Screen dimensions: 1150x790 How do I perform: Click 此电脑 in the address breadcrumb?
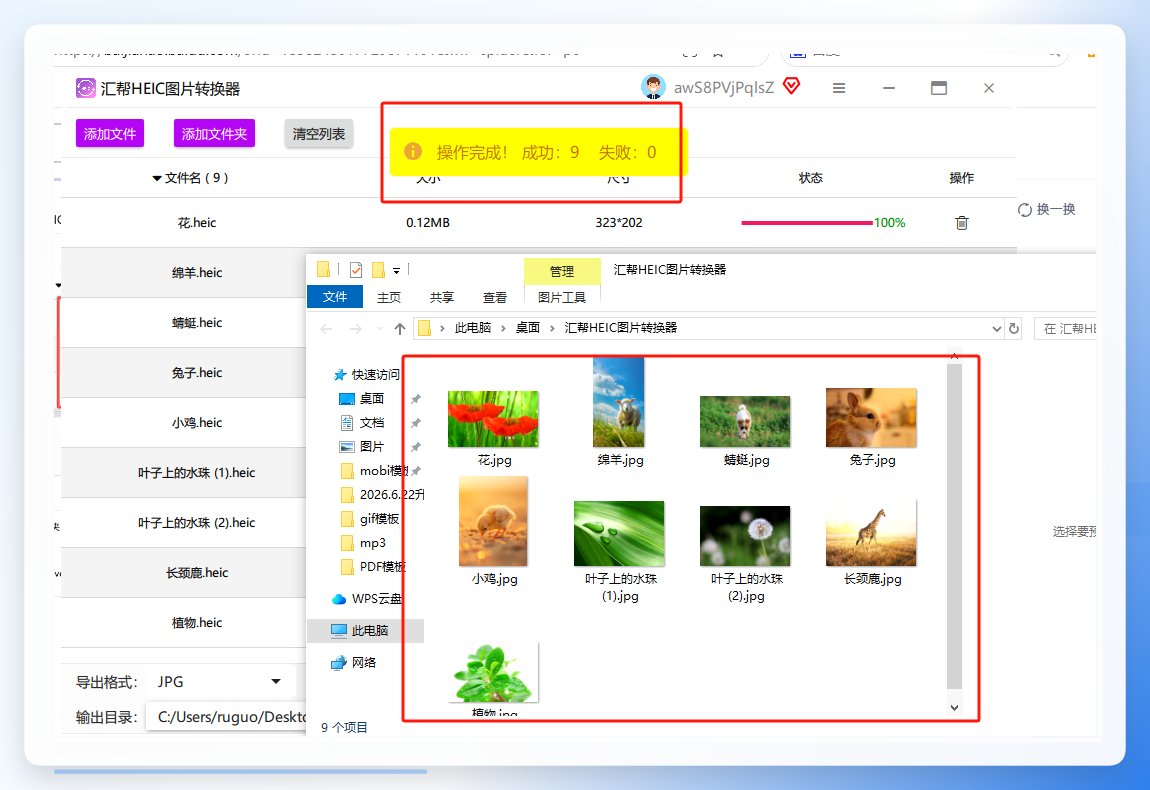point(472,328)
